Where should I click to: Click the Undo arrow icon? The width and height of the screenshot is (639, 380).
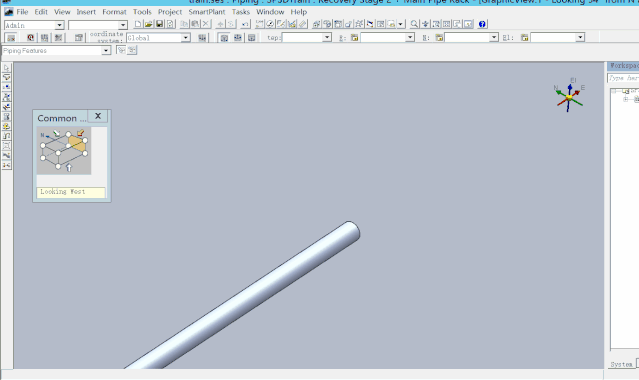click(x=245, y=24)
